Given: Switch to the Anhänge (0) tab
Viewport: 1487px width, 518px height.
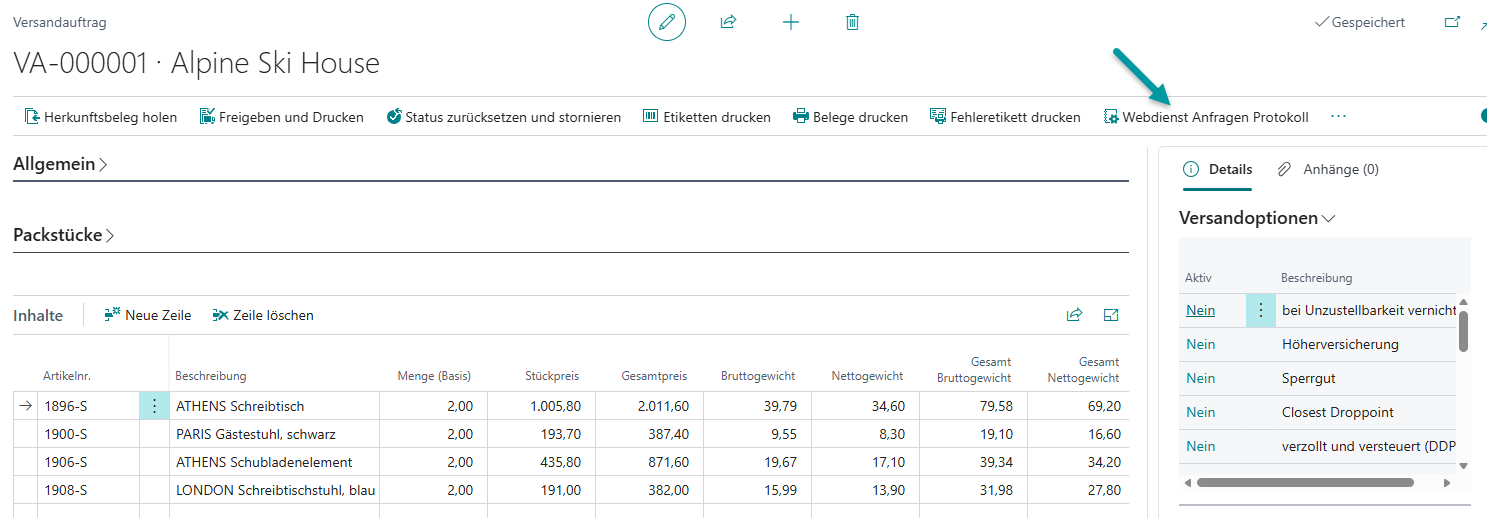Looking at the screenshot, I should point(1329,170).
